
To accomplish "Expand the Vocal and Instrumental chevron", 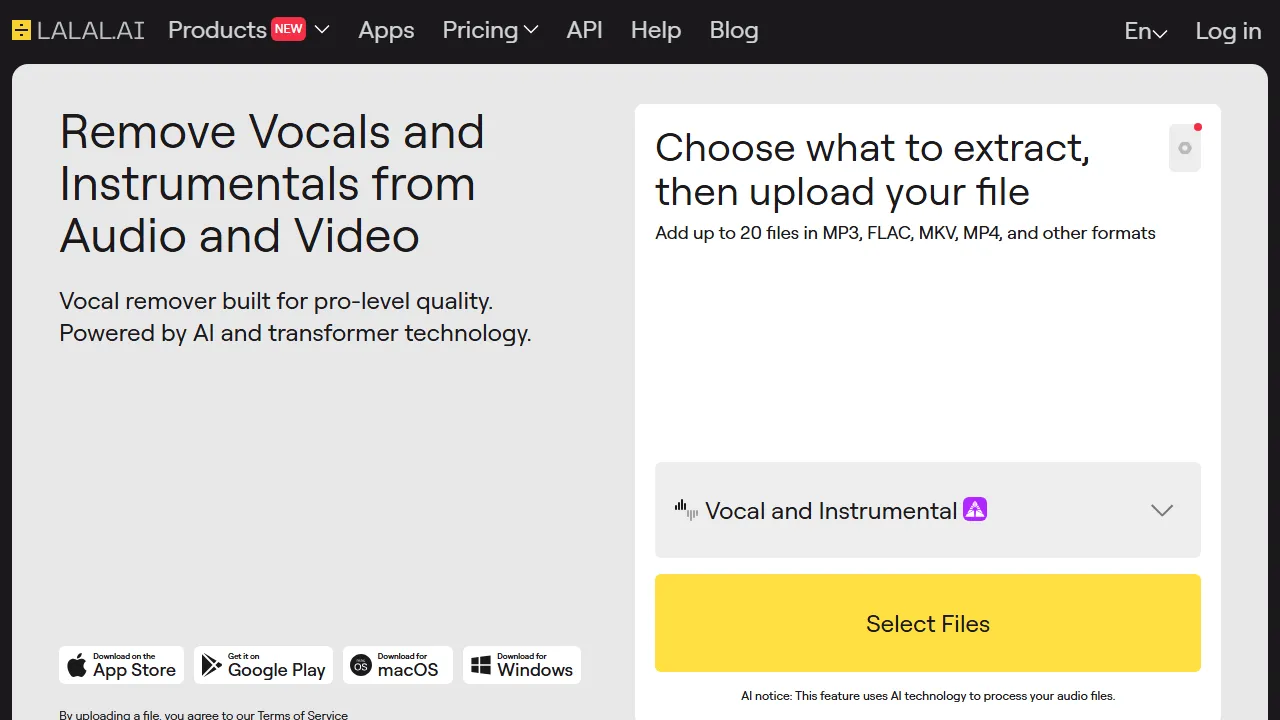I will pos(1162,510).
